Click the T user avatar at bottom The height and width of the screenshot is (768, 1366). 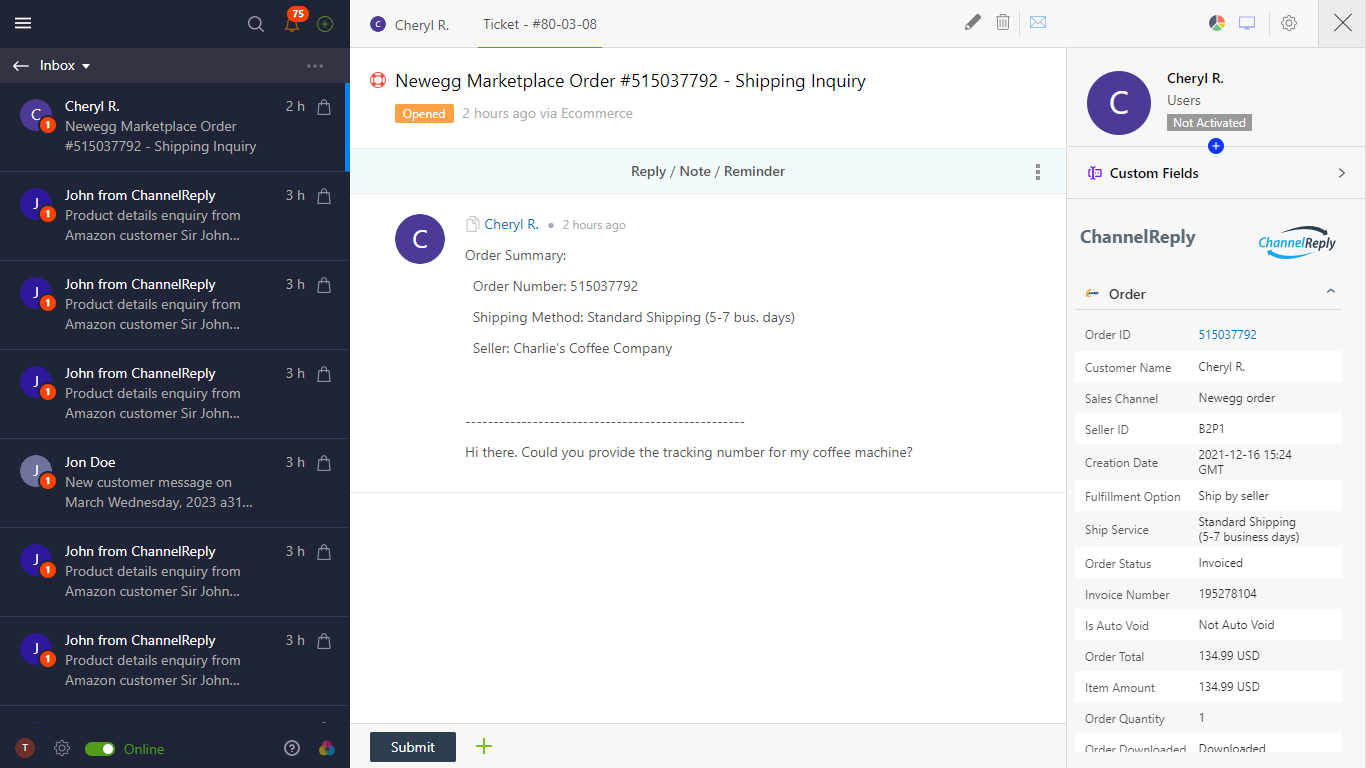point(25,748)
